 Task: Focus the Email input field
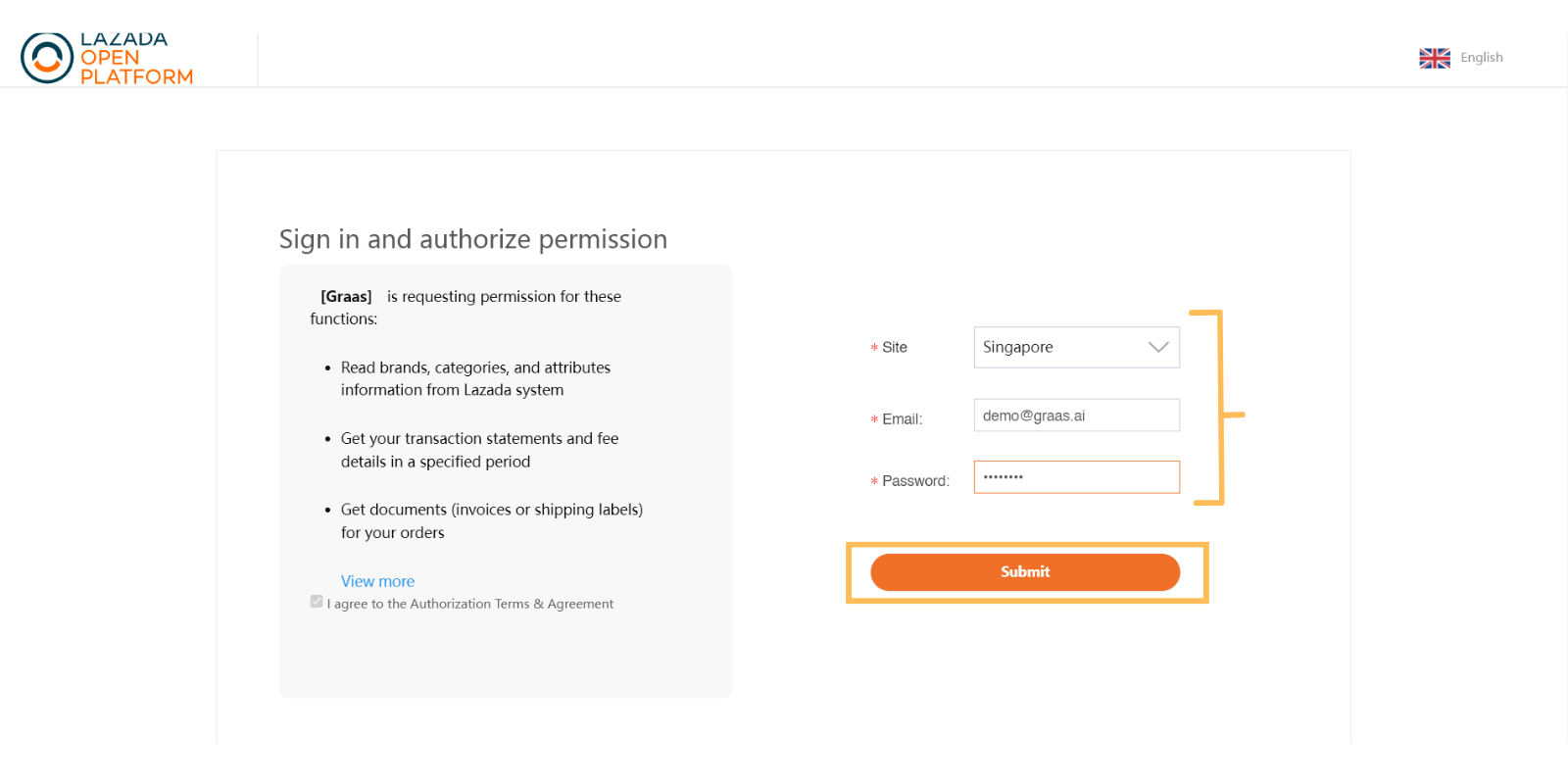click(1076, 416)
